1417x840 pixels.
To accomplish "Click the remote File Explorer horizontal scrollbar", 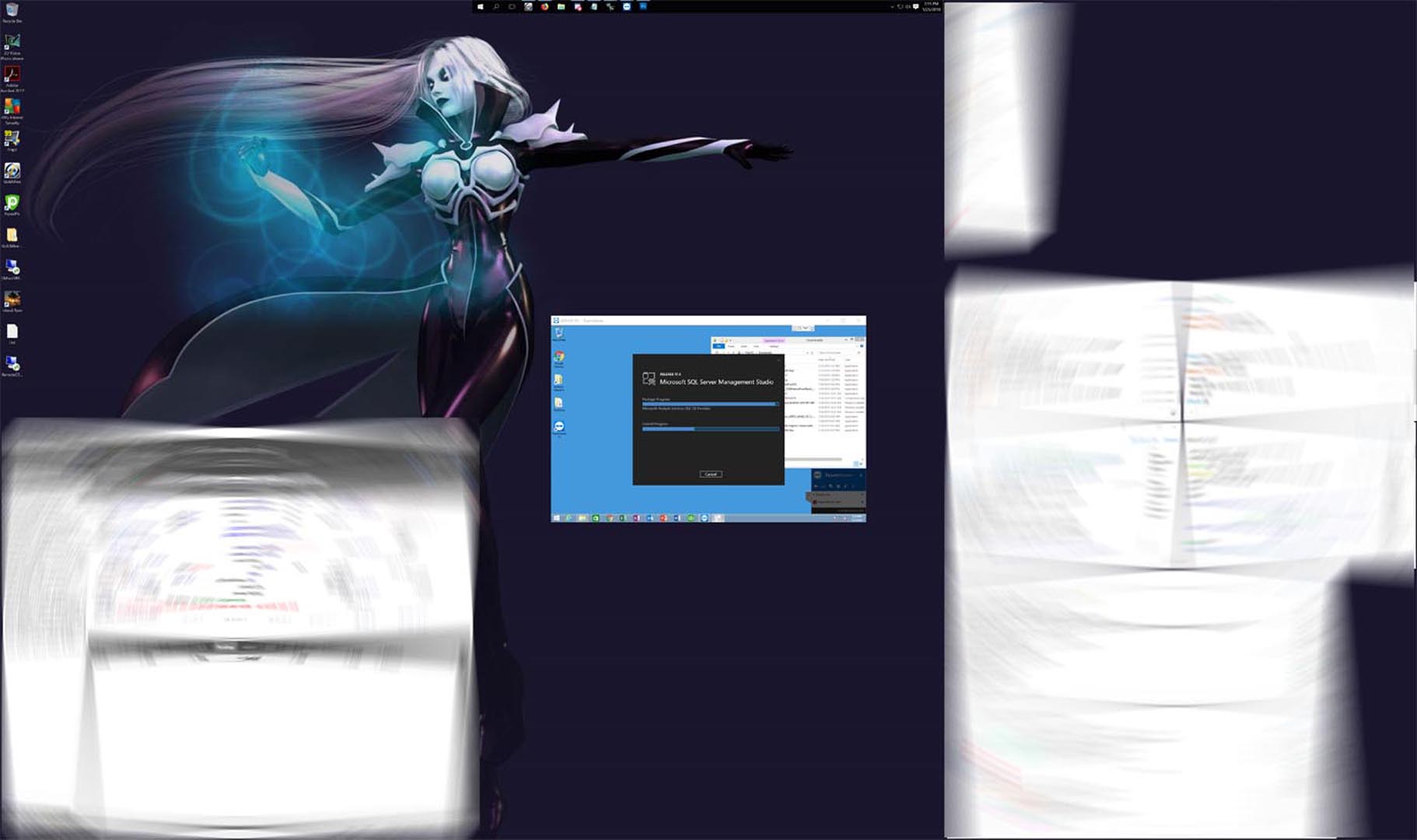I will (813, 459).
